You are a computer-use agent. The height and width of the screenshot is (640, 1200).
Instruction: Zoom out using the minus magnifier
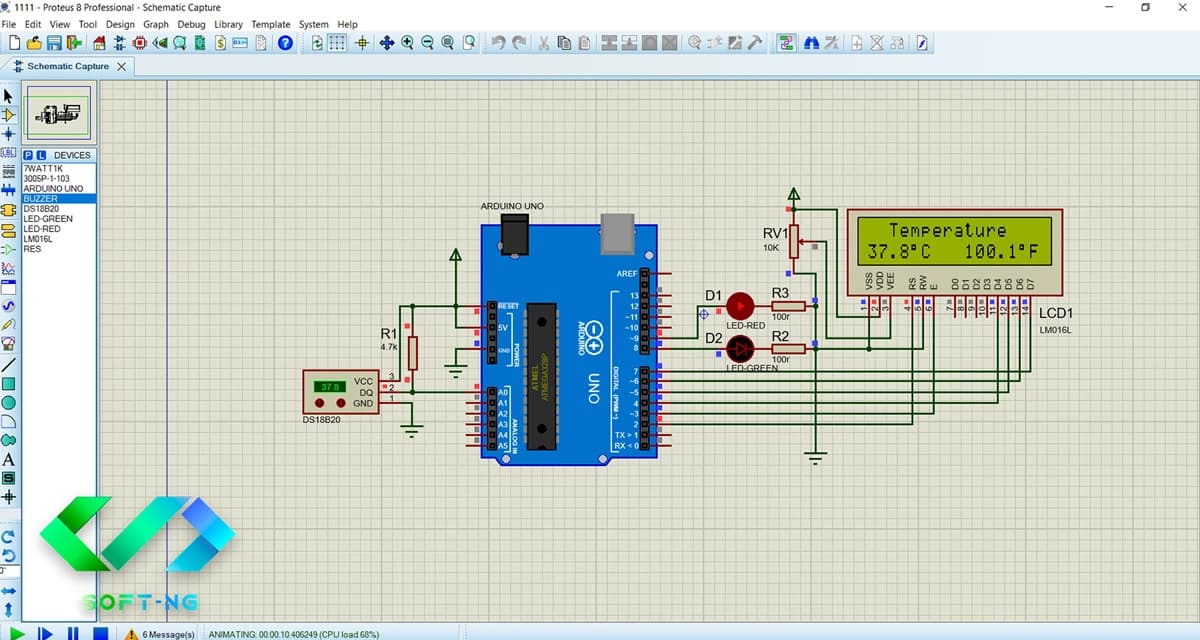(427, 43)
